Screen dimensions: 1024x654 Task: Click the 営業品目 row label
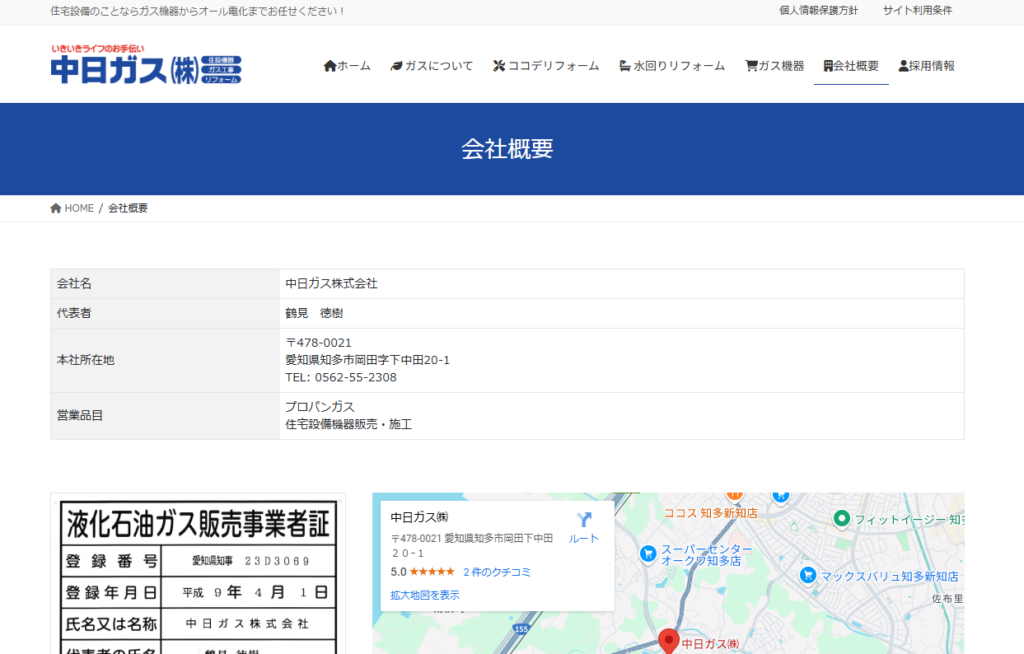pyautogui.click(x=80, y=416)
